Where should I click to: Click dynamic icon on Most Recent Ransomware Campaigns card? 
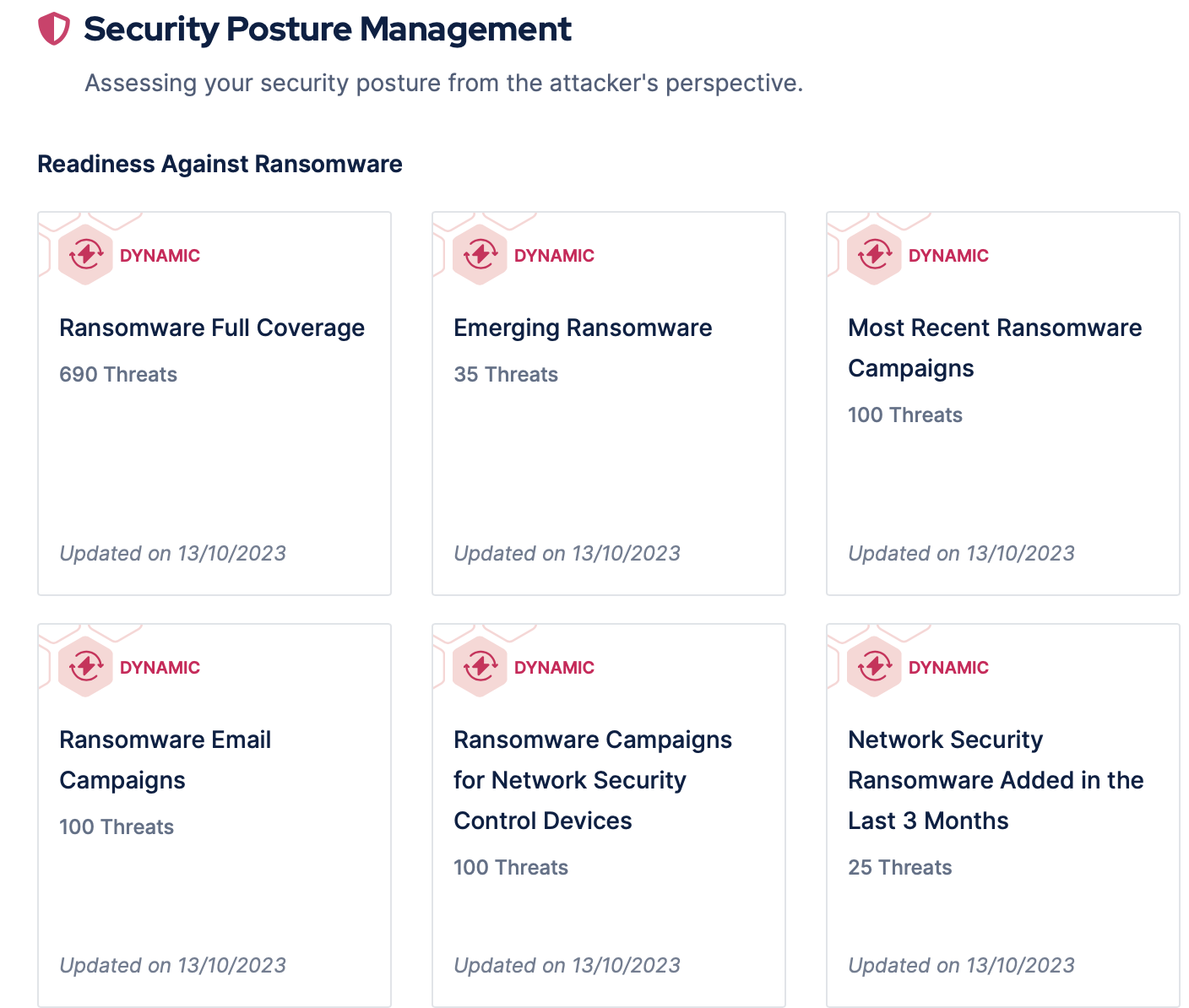point(874,255)
